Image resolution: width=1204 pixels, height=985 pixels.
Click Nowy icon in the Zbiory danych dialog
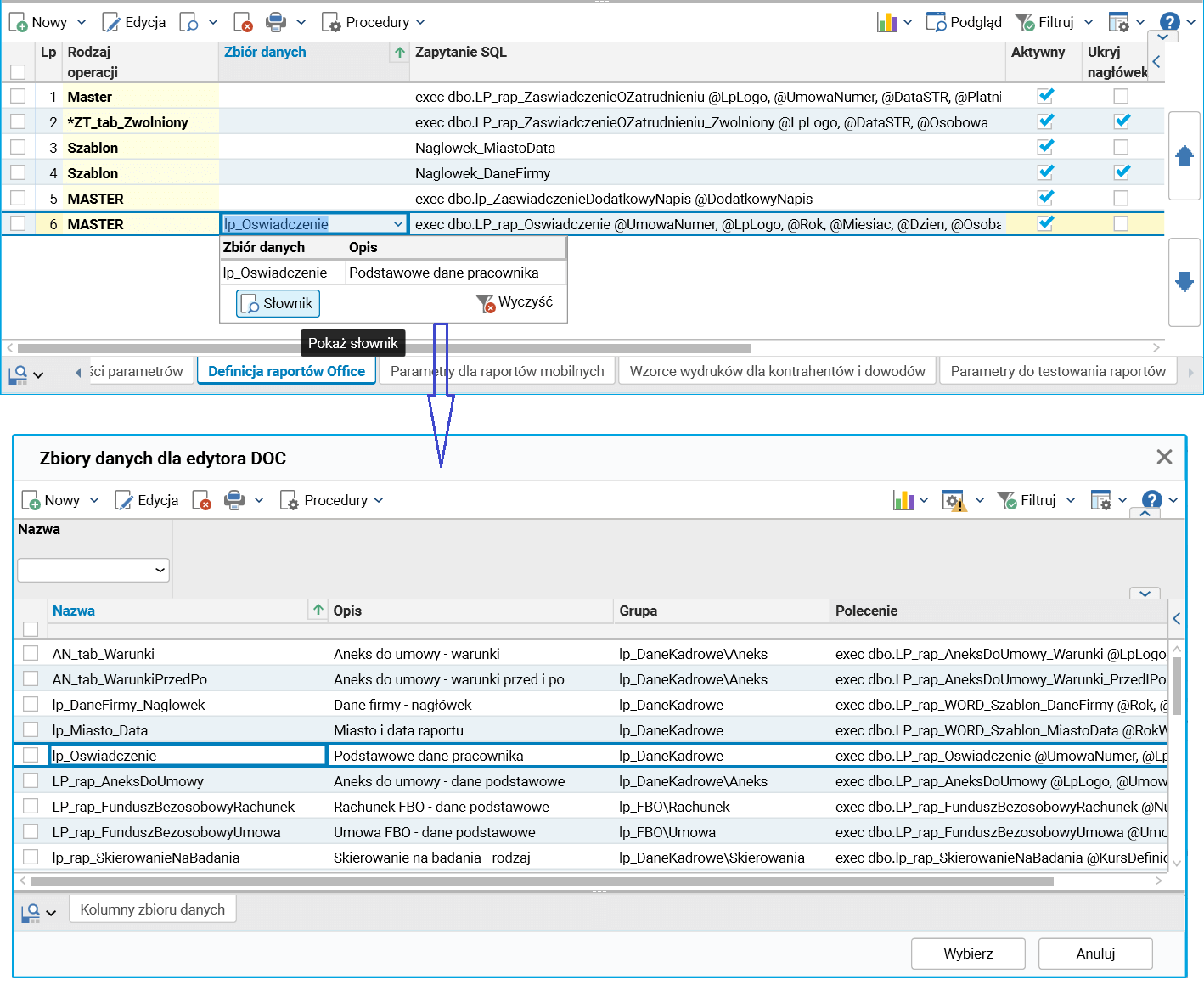pyautogui.click(x=31, y=500)
